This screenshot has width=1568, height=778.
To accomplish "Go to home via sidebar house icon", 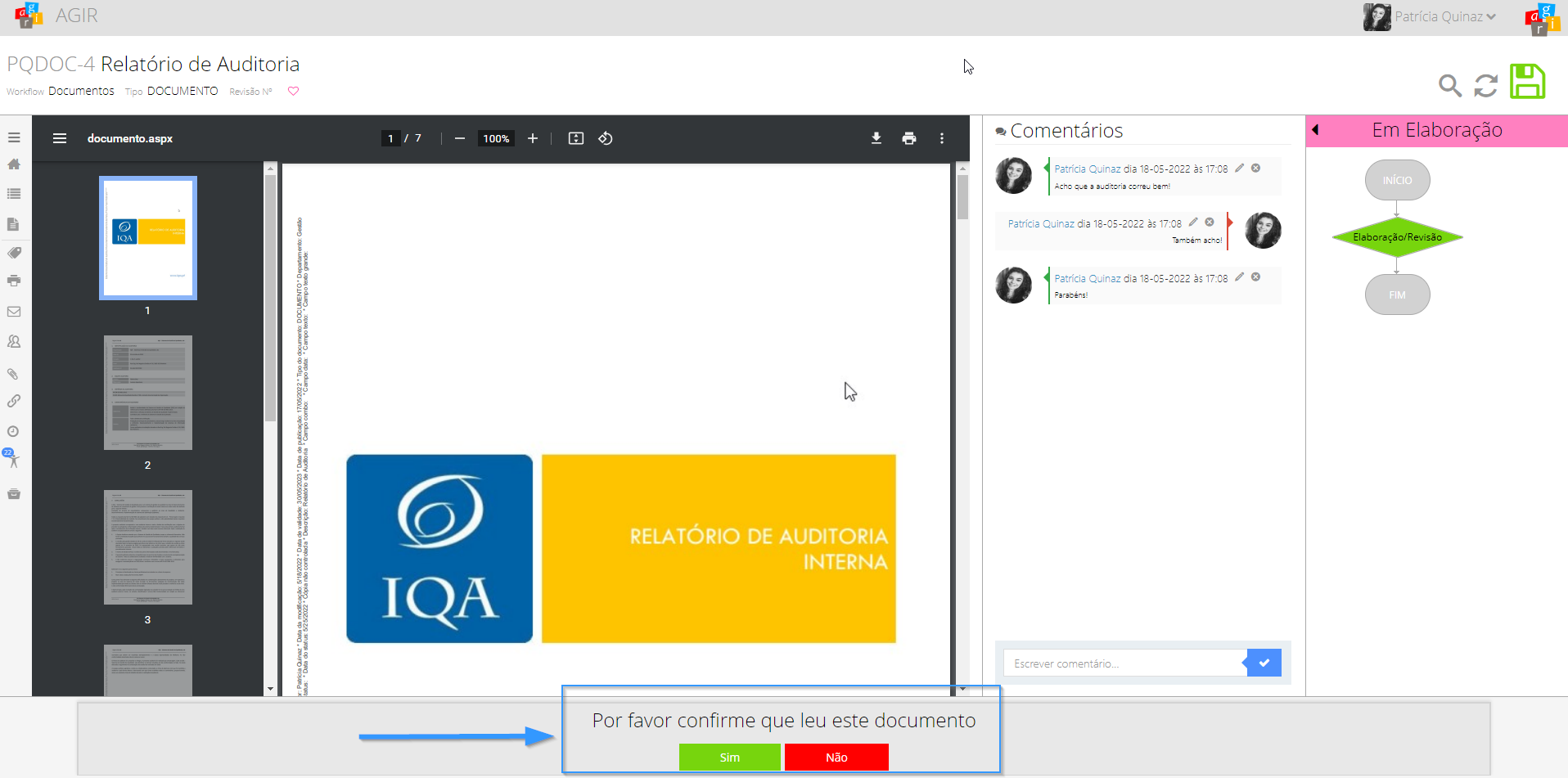I will [14, 164].
